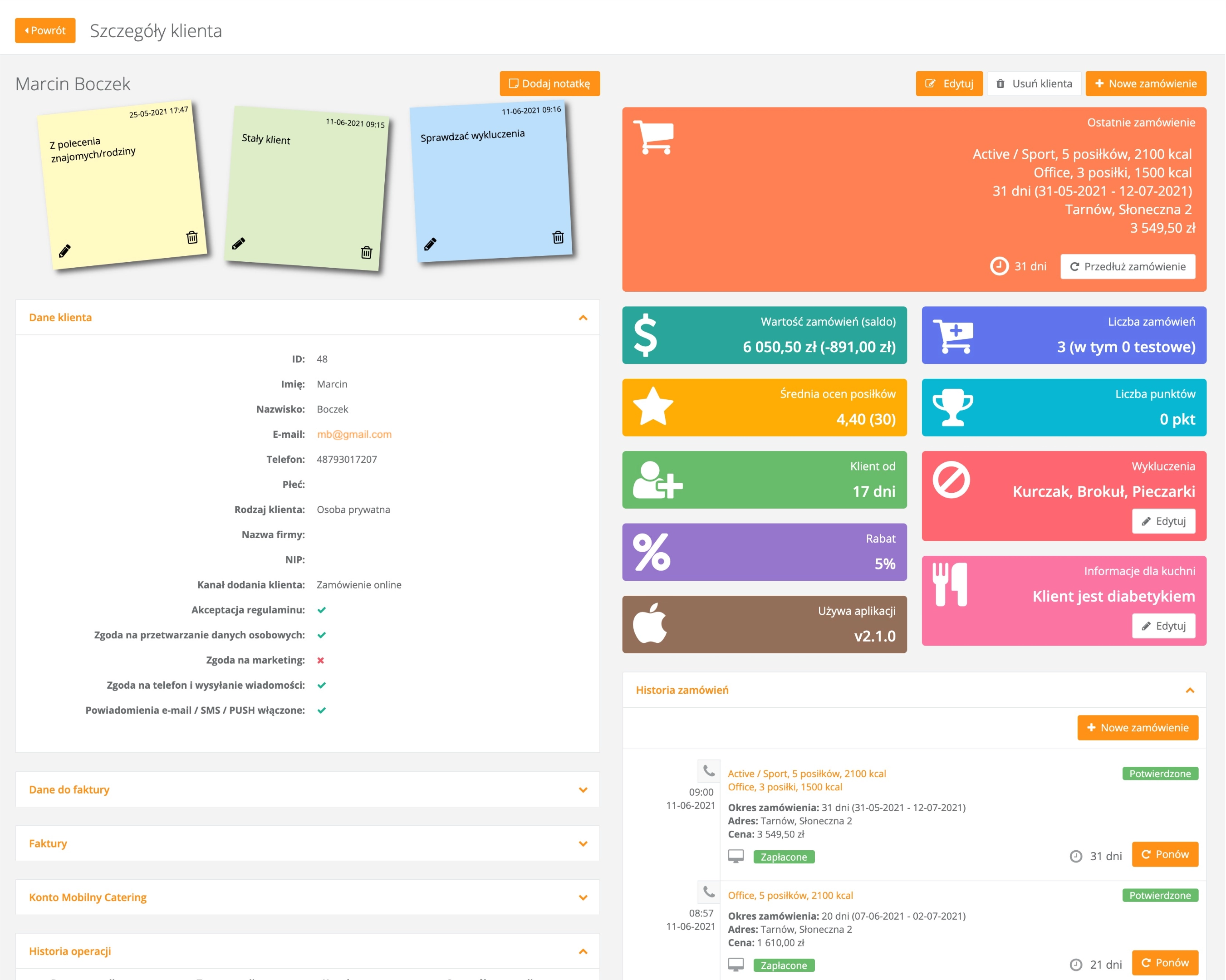Click the cart-plus icon on Liczba zamówień
Image resolution: width=1226 pixels, height=980 pixels.
coord(953,336)
